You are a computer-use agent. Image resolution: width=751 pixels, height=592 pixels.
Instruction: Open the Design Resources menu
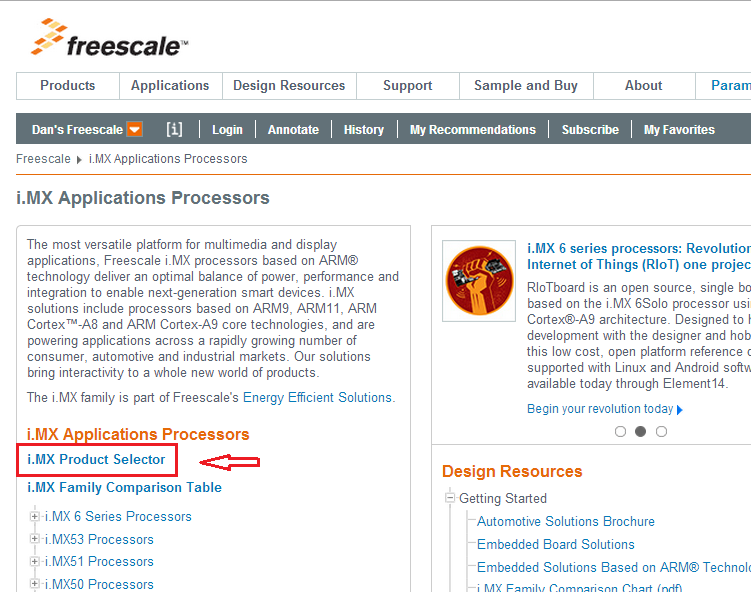pos(289,86)
